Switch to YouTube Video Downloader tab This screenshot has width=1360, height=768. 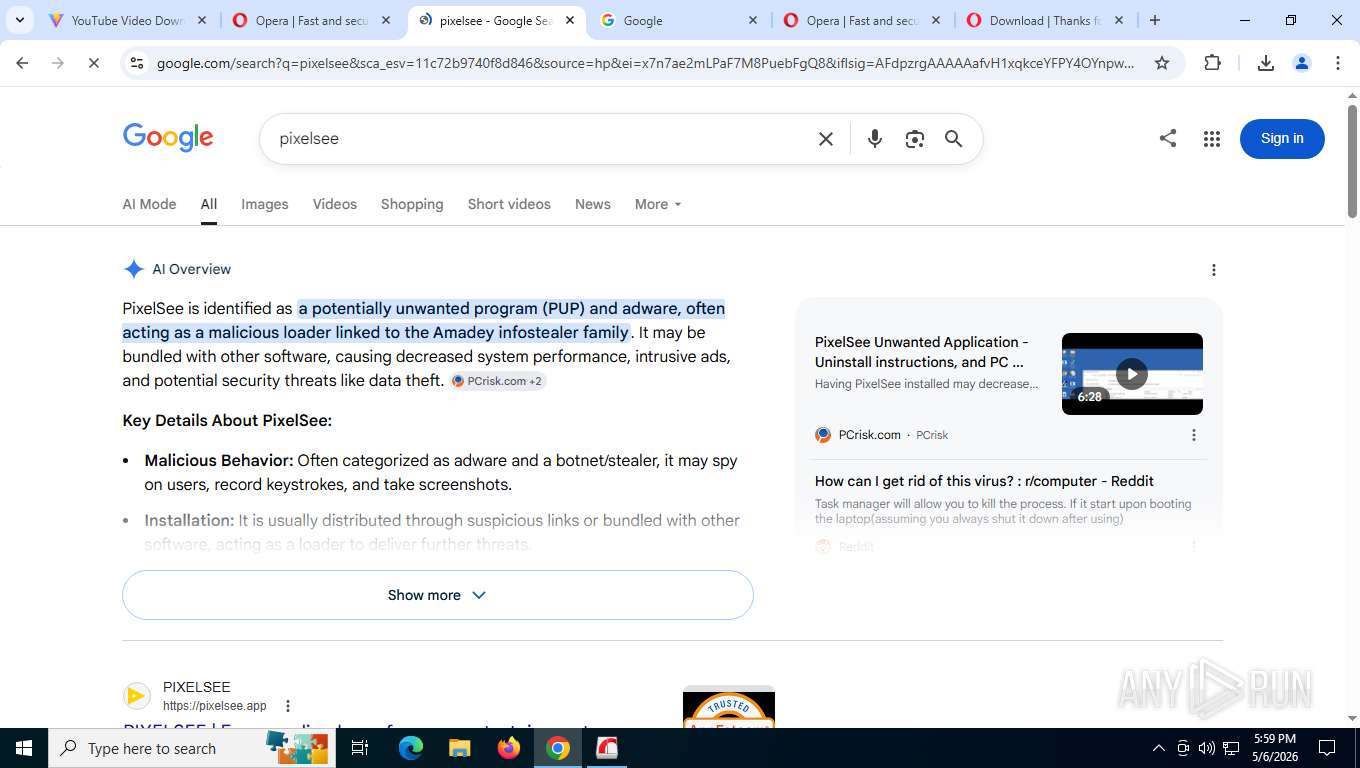pyautogui.click(x=127, y=20)
